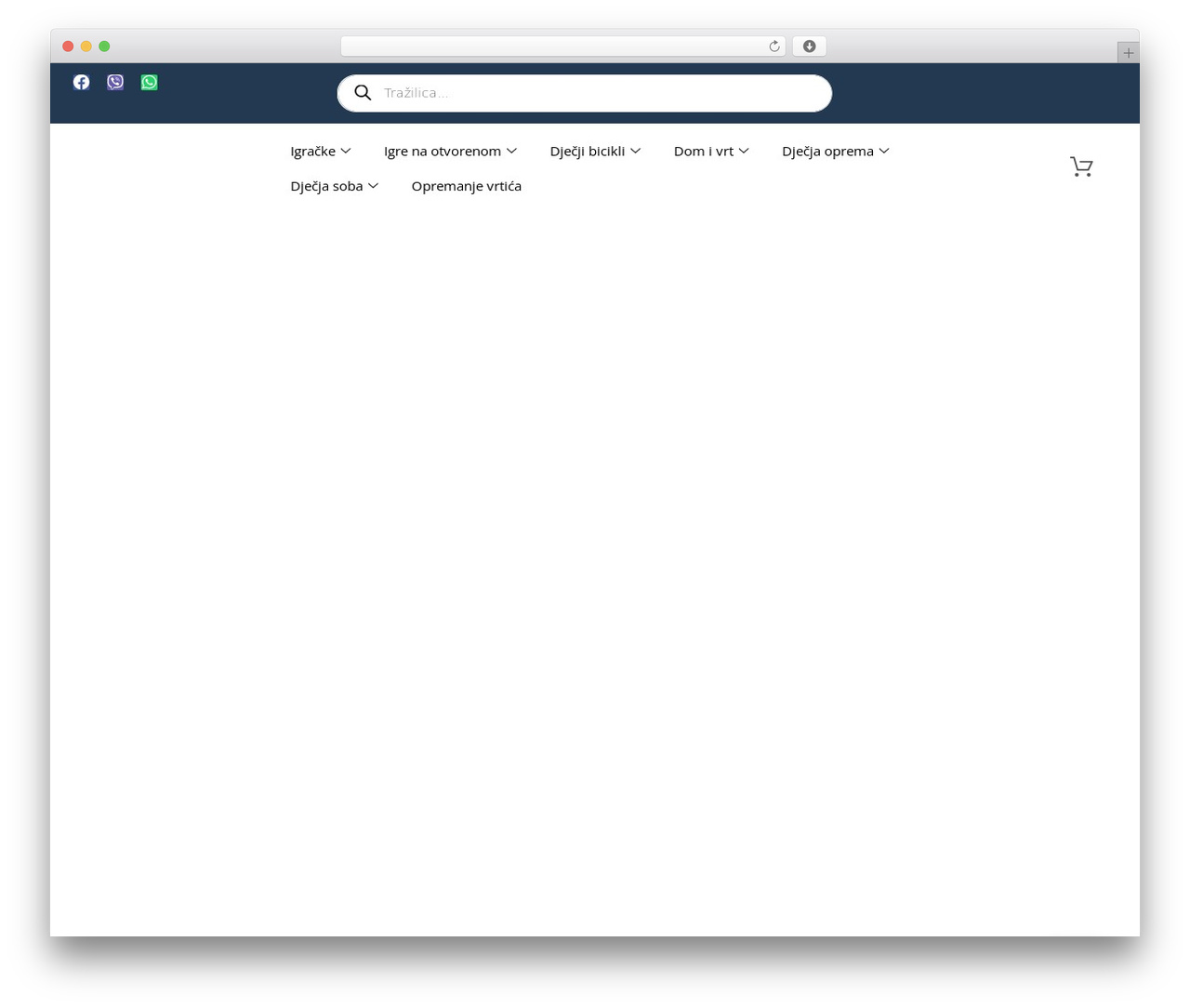The image size is (1190, 1008).
Task: Focus the Tražilica search field
Action: [585, 93]
